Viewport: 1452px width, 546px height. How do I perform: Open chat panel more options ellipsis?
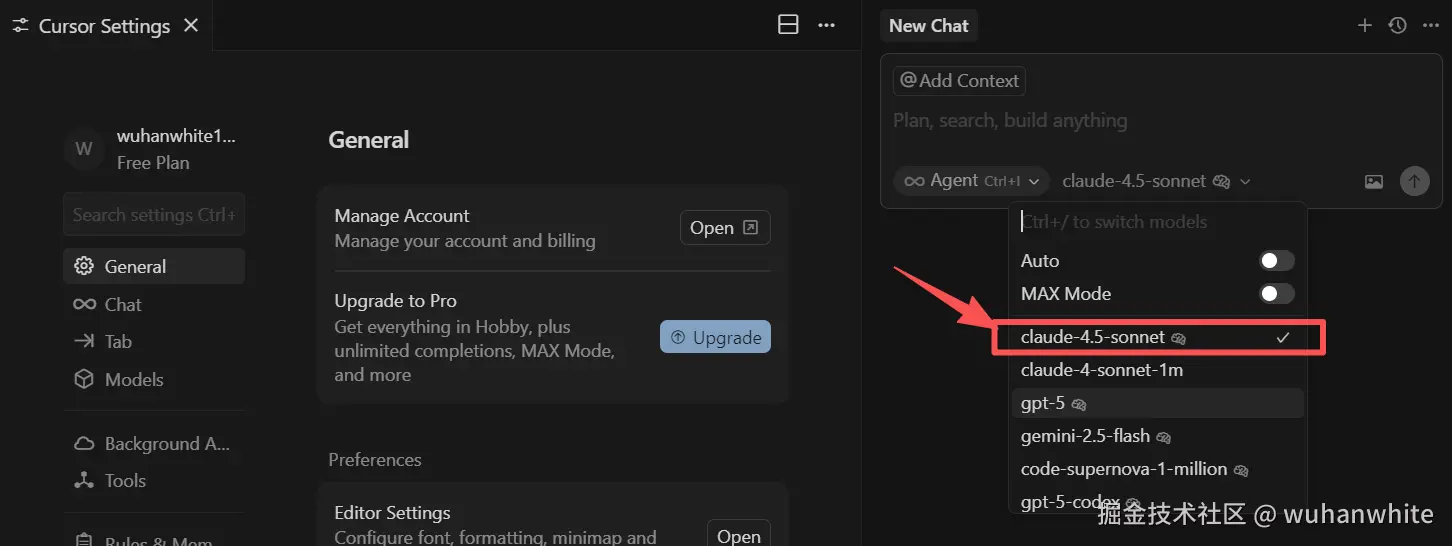point(1430,25)
